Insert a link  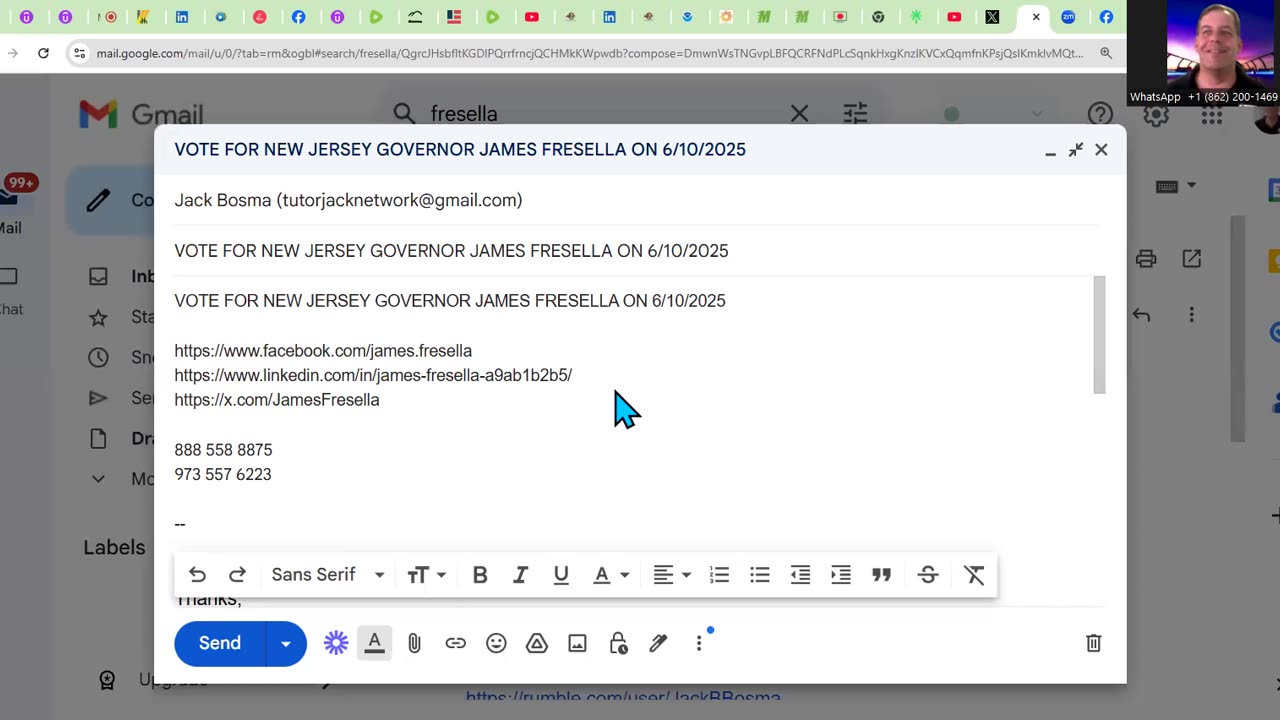(456, 643)
